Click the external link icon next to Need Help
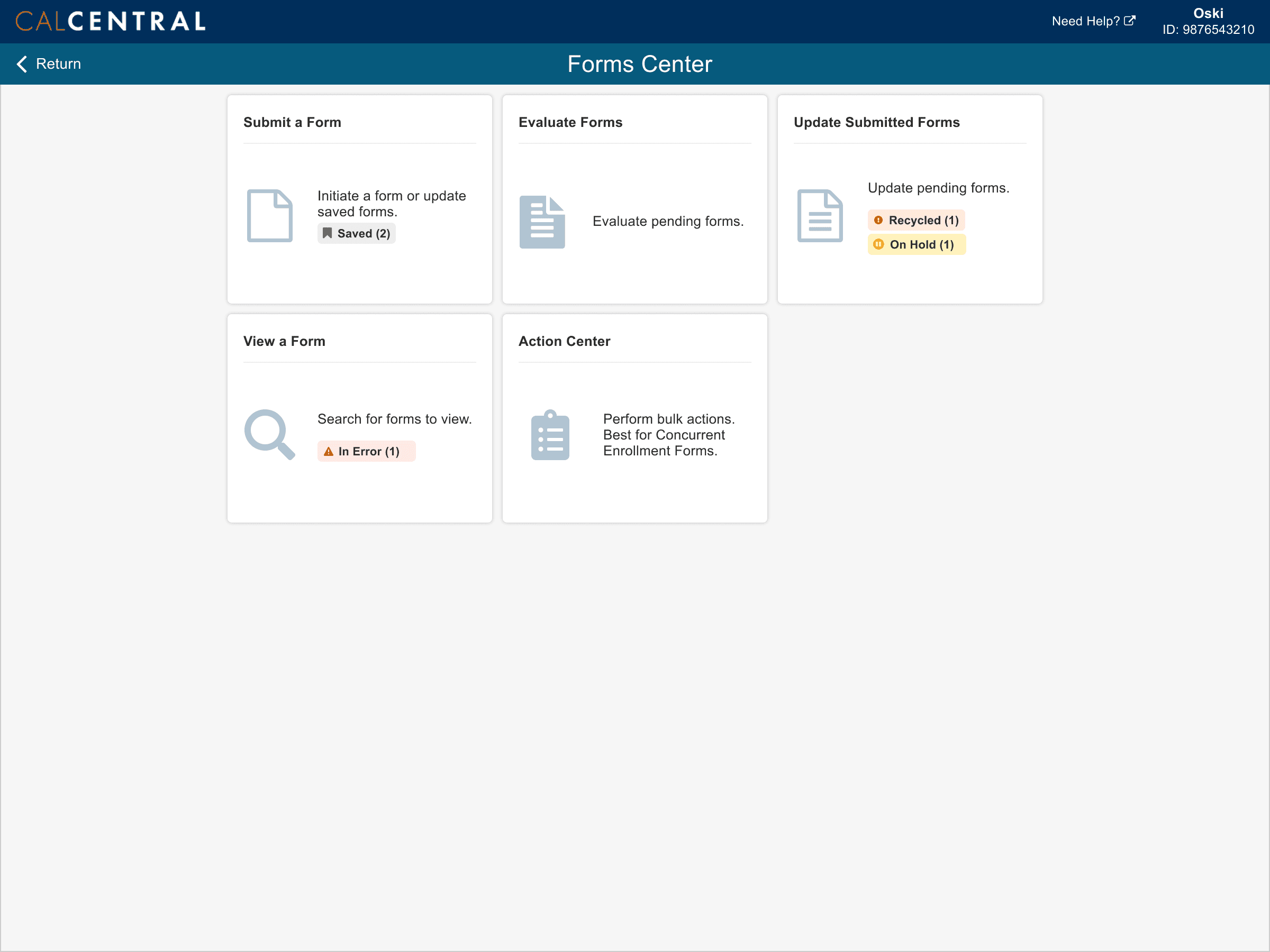Screen dimensions: 1270x952 click(1129, 21)
